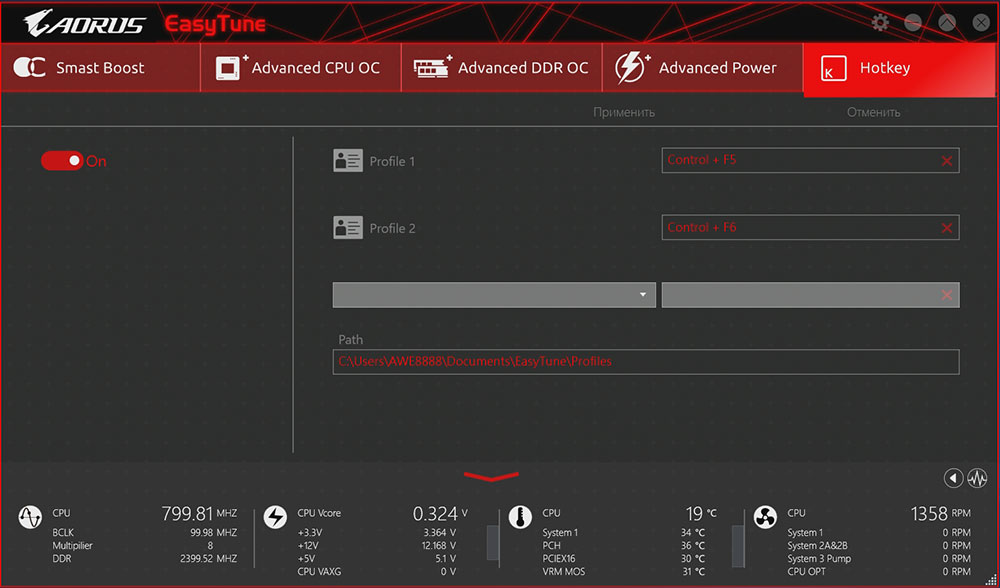This screenshot has width=1000, height=588.
Task: Click the Отменить cancel button
Action: [x=874, y=112]
